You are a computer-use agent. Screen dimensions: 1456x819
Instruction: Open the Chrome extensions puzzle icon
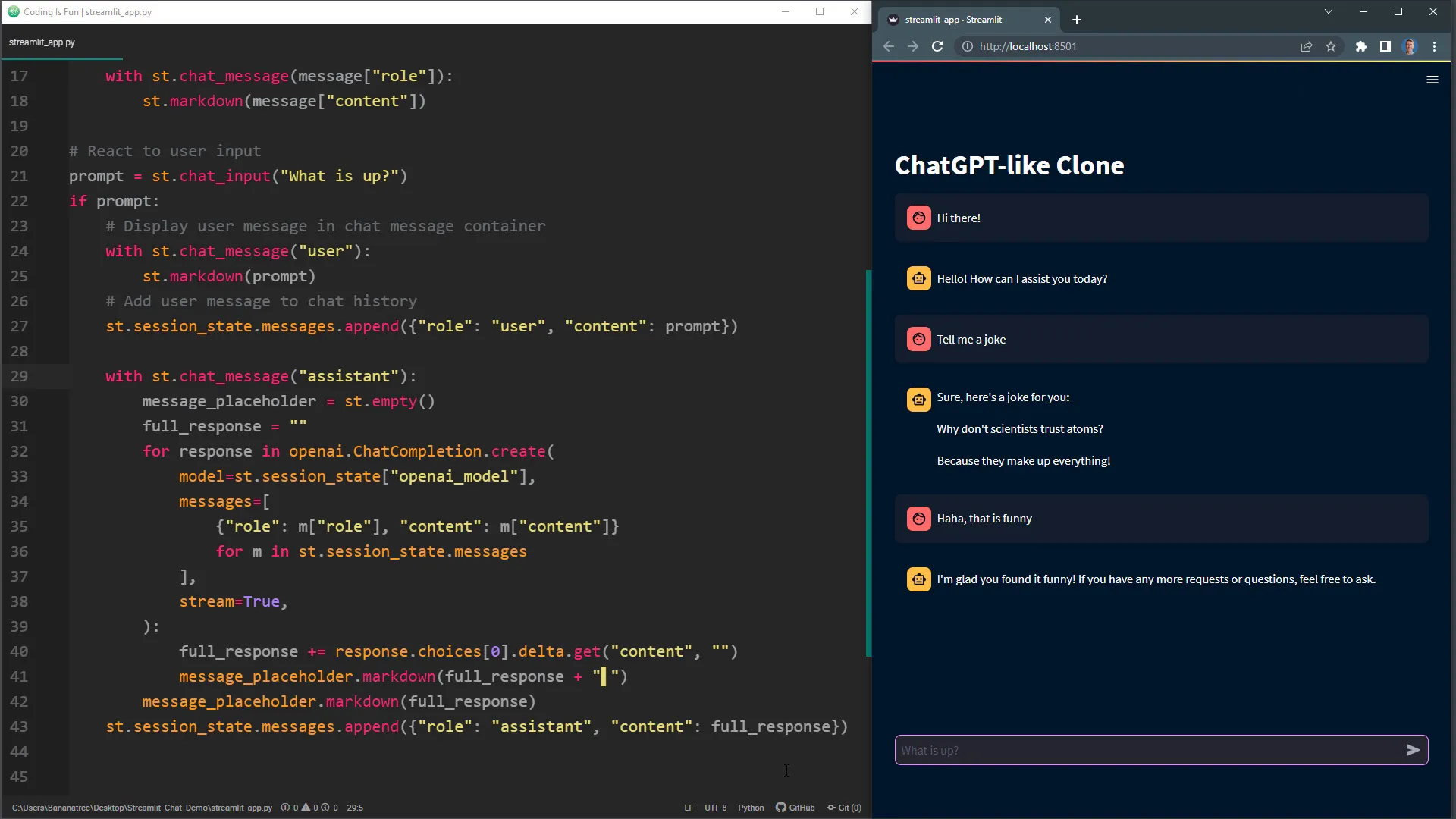click(x=1360, y=46)
